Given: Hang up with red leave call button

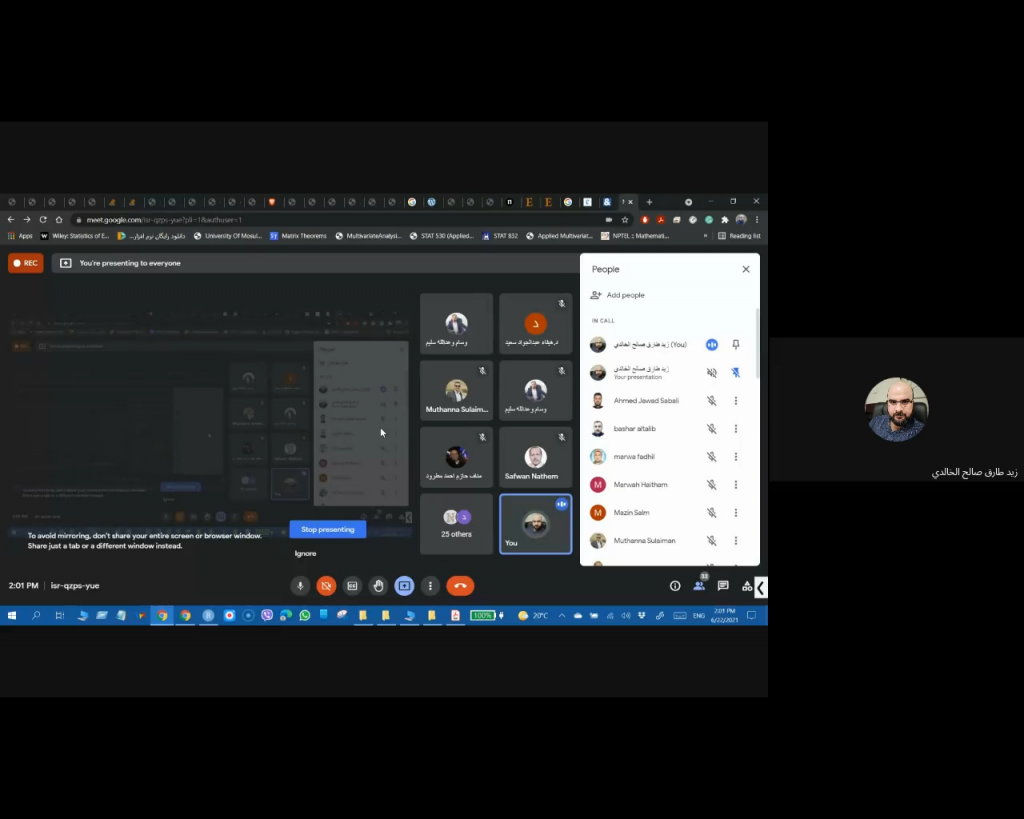Looking at the screenshot, I should (x=460, y=586).
